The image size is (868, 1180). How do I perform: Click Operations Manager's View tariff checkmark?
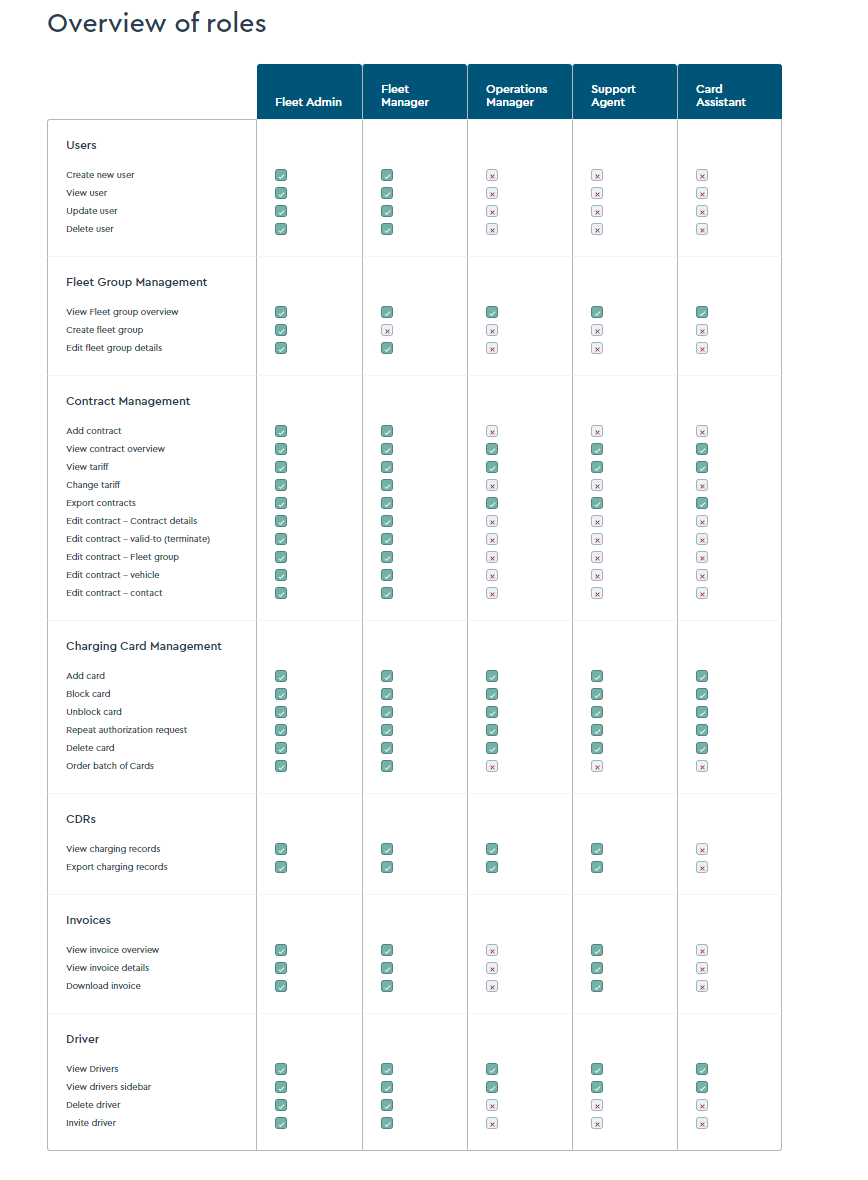492,467
